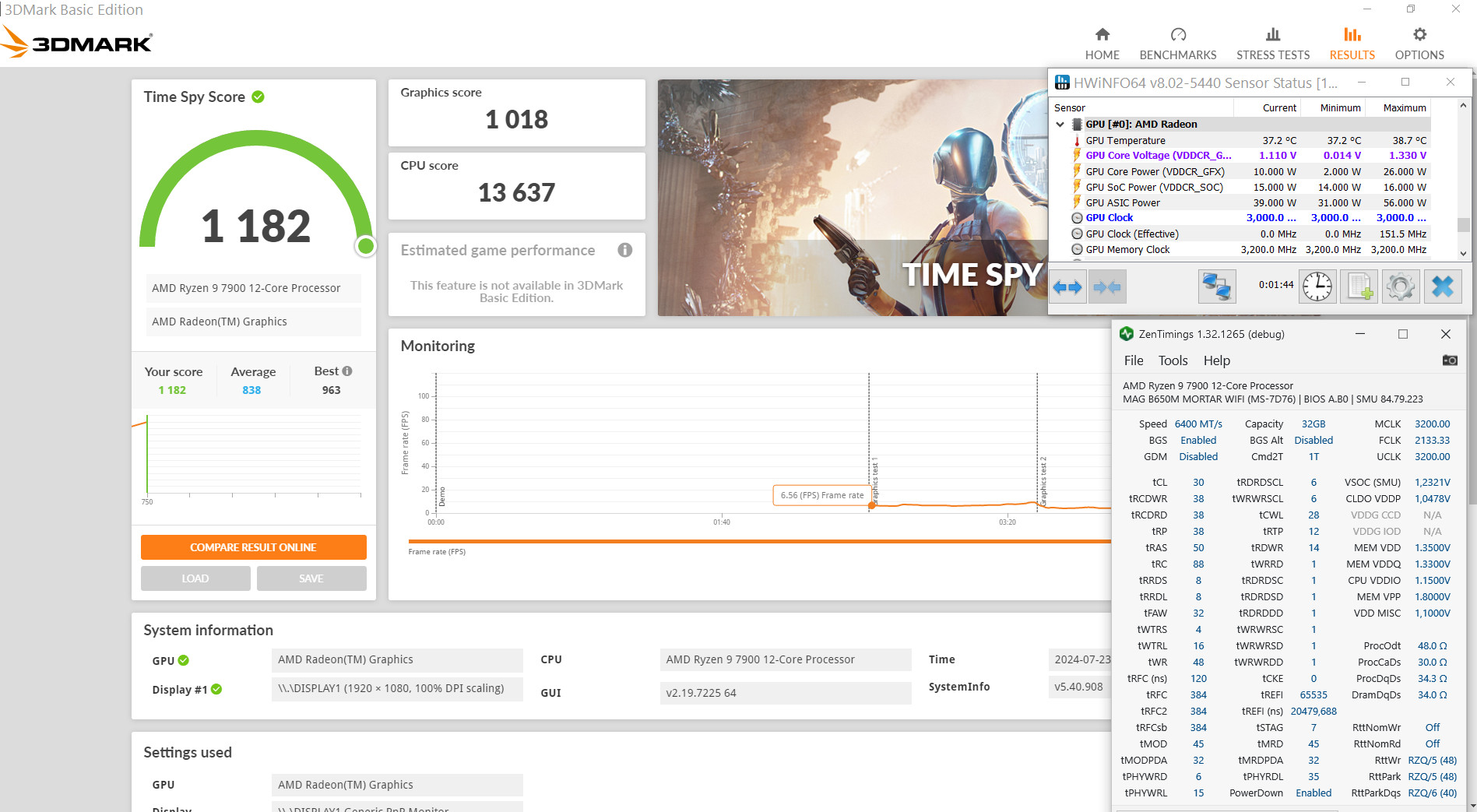Select the GPU Clock (Effective) sensor row
The image size is (1477, 812).
pos(1249,234)
